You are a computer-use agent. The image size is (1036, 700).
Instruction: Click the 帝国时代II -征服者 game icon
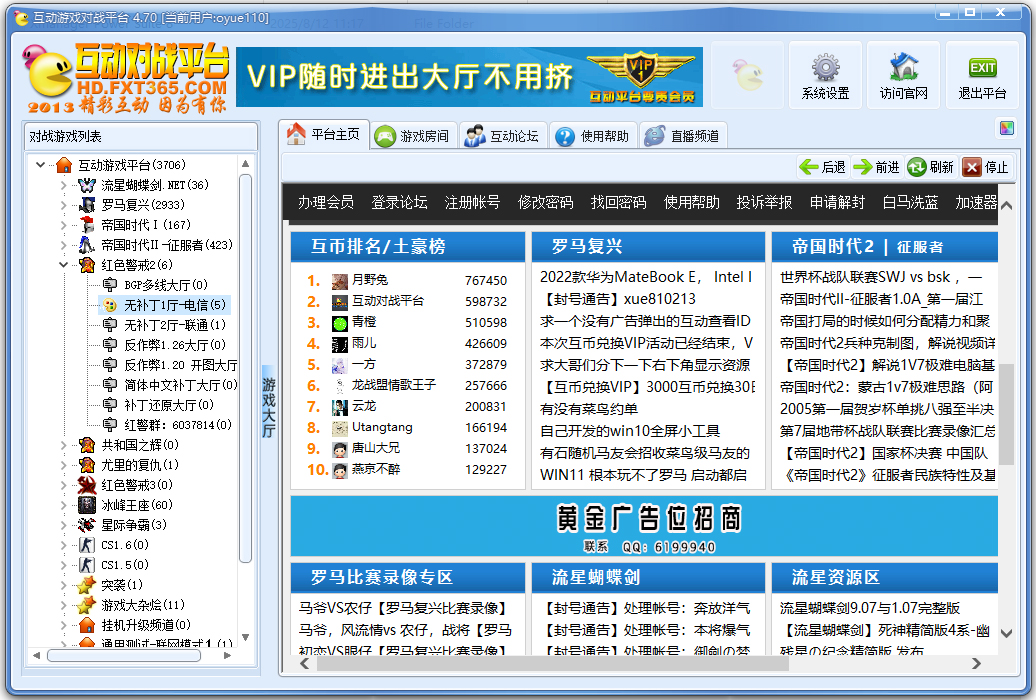87,245
